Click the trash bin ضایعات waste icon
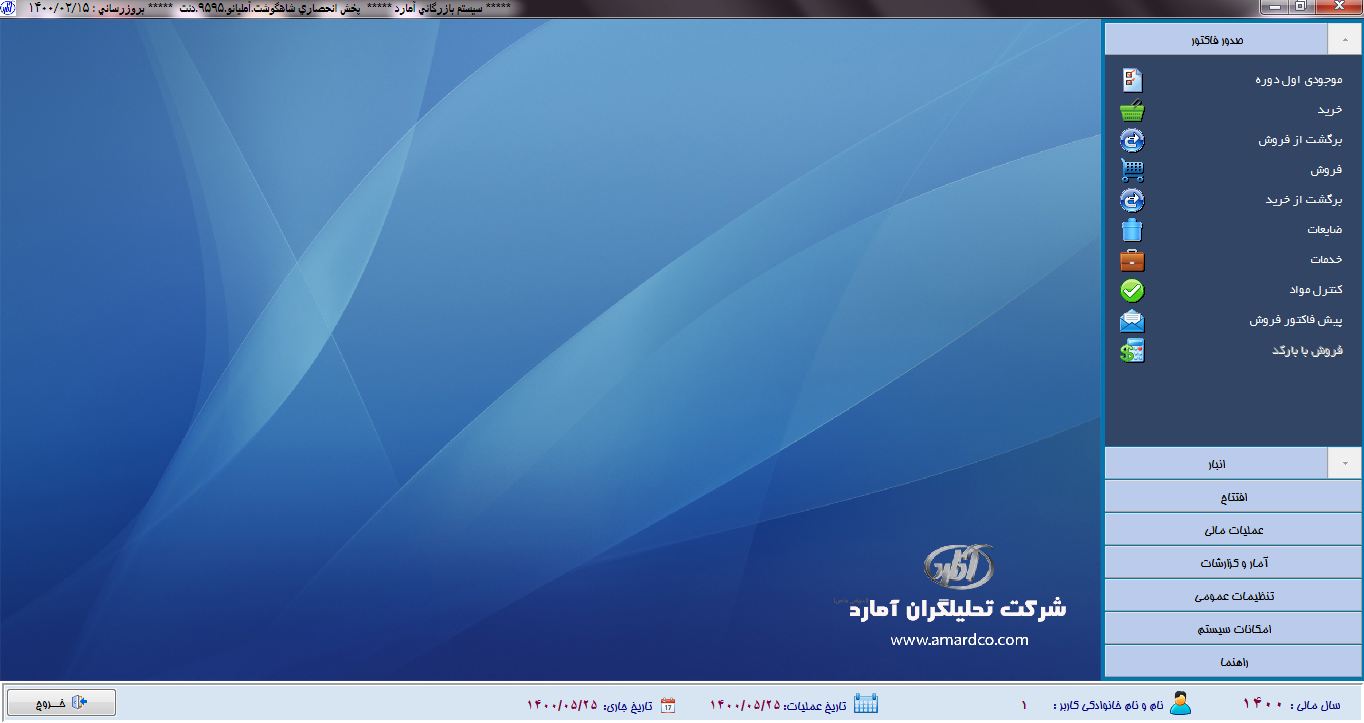 pos(1132,230)
